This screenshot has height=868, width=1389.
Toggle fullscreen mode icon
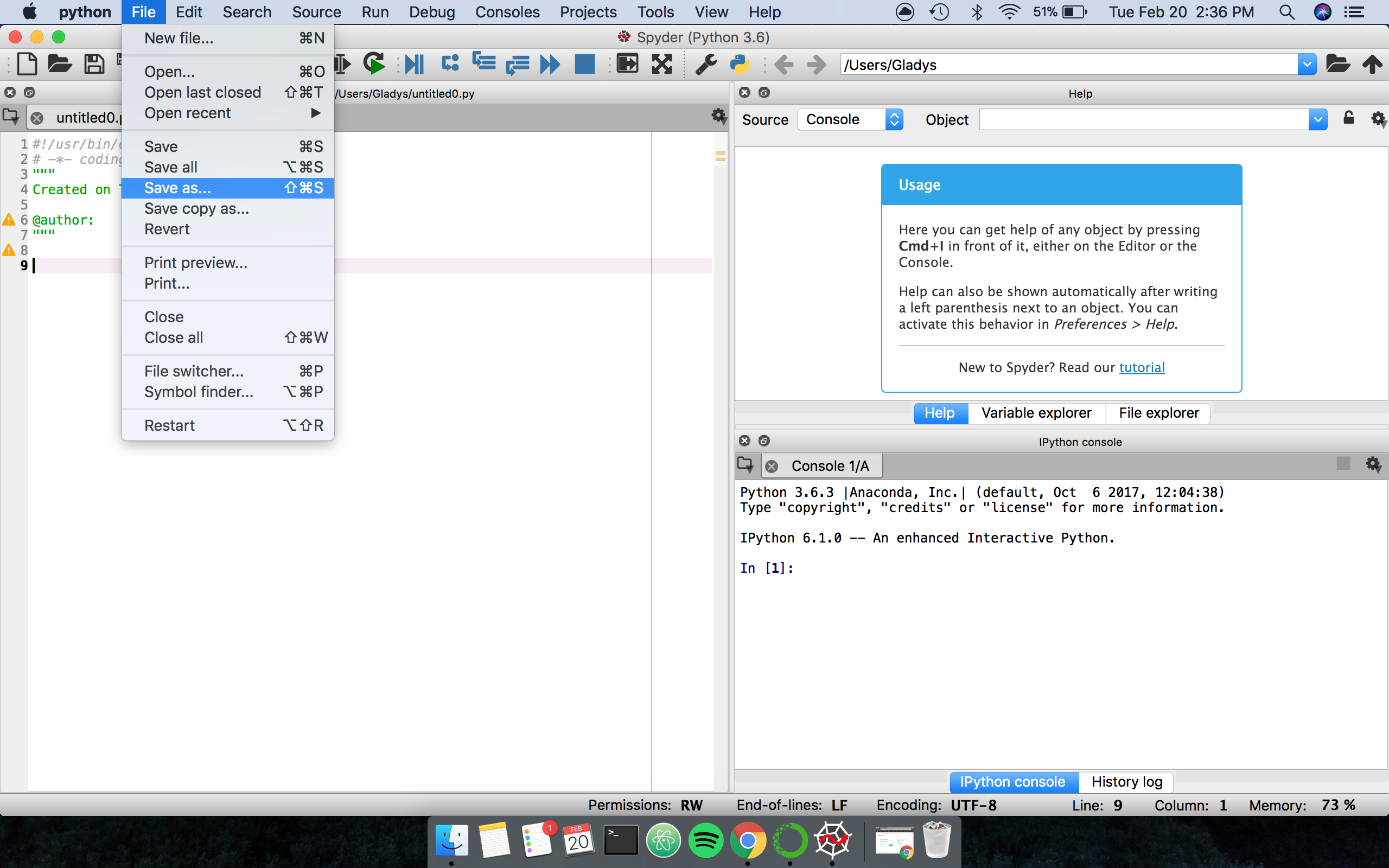[x=662, y=63]
